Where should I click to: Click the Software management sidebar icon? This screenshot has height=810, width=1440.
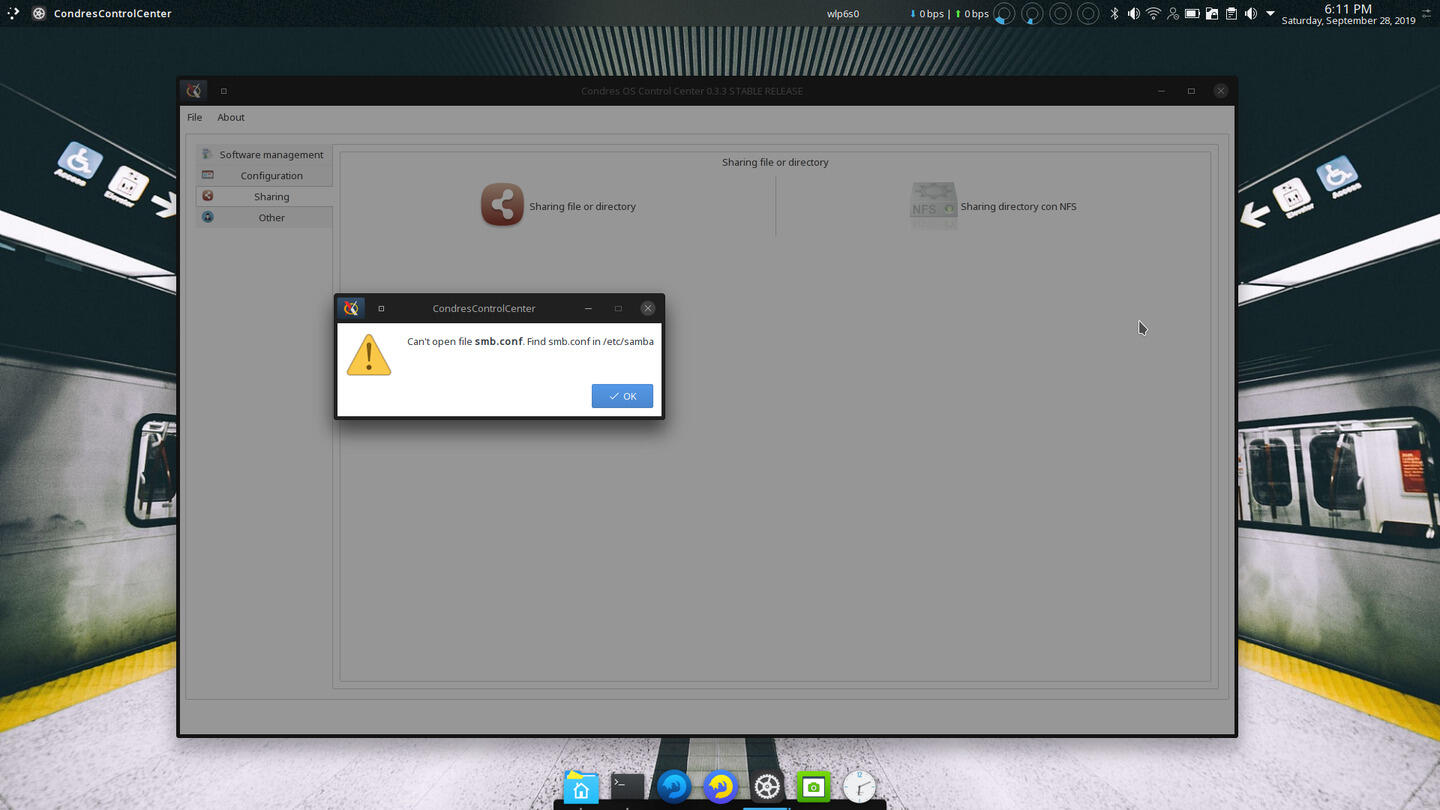click(207, 154)
